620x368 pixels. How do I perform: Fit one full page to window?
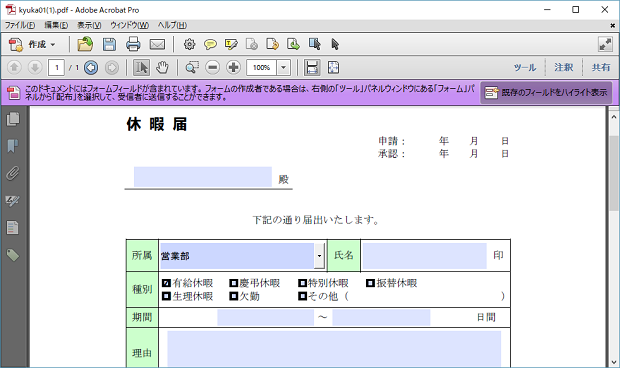point(333,68)
